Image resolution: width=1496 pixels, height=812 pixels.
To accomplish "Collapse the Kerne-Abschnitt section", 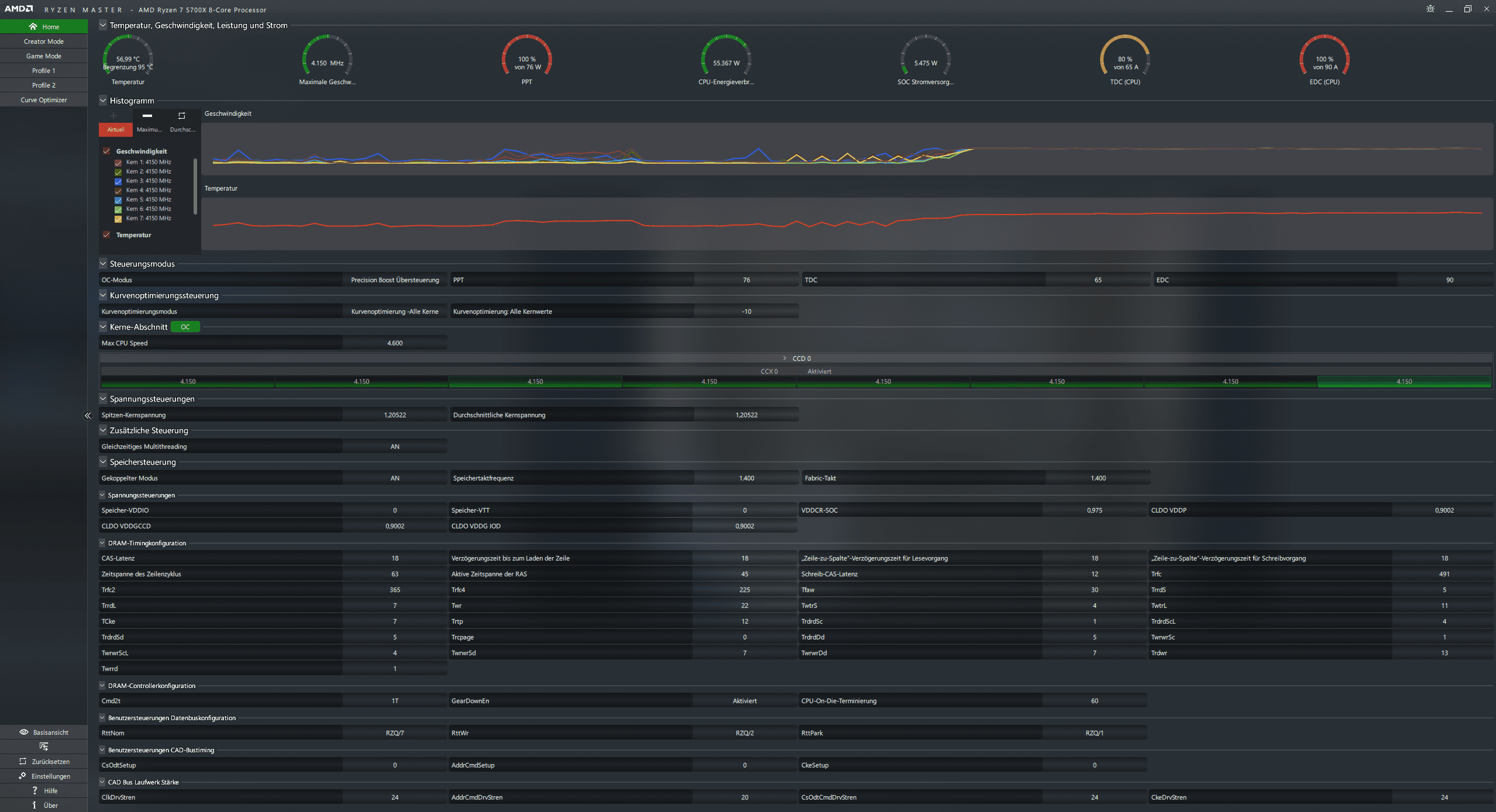I will point(103,327).
